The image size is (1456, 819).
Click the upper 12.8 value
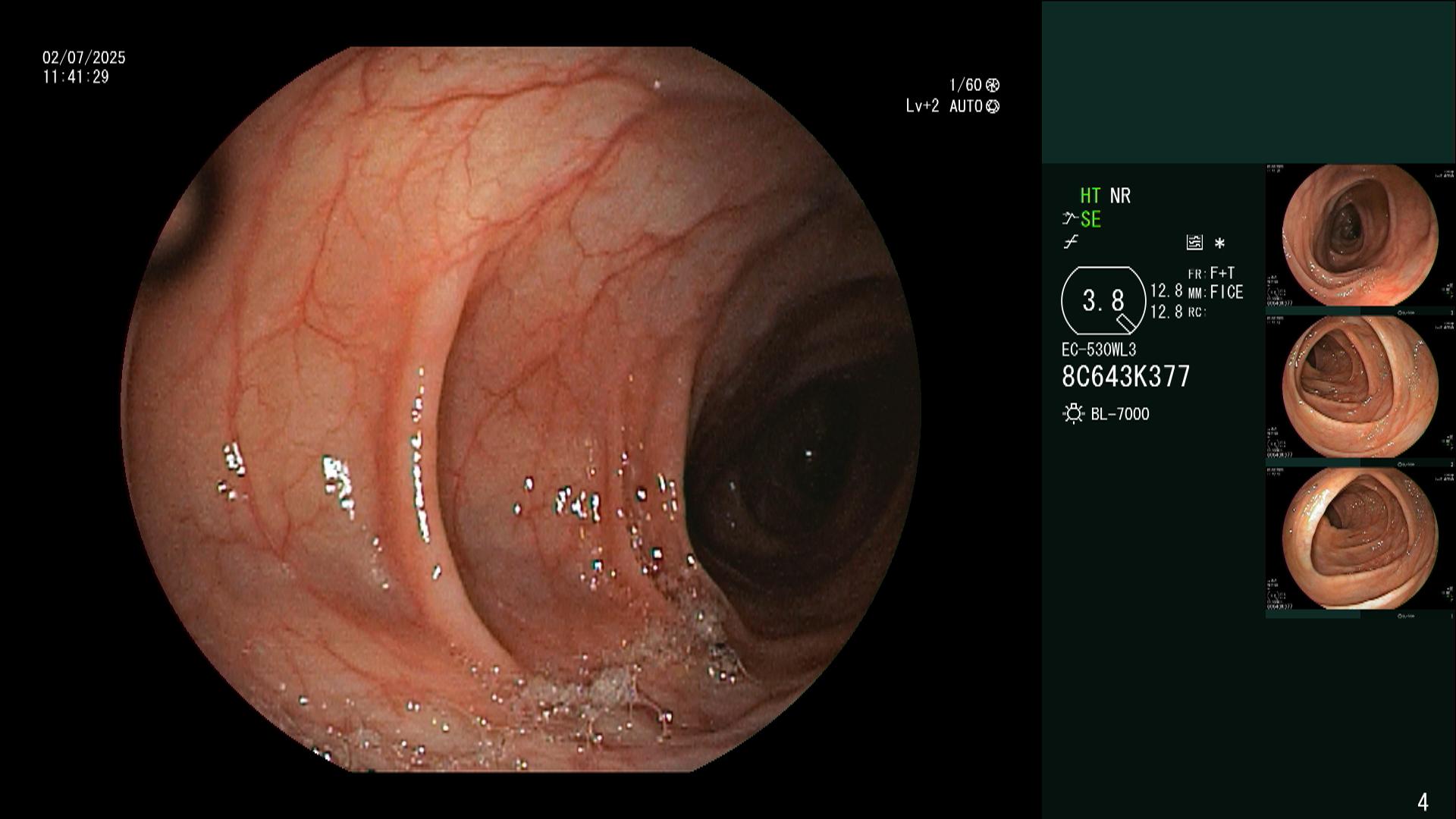[x=1166, y=291]
